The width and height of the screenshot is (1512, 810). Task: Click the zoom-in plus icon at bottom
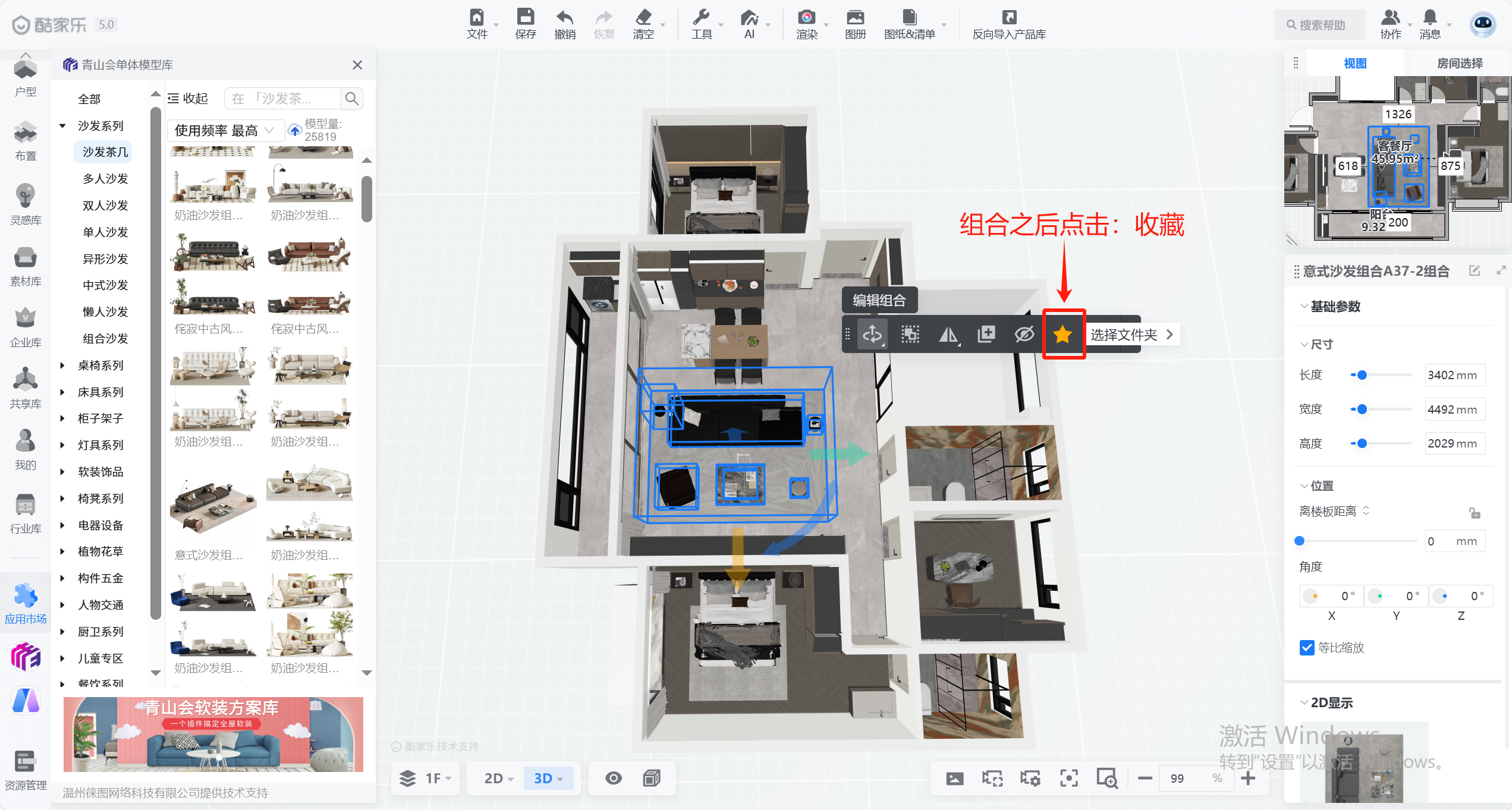[x=1248, y=778]
